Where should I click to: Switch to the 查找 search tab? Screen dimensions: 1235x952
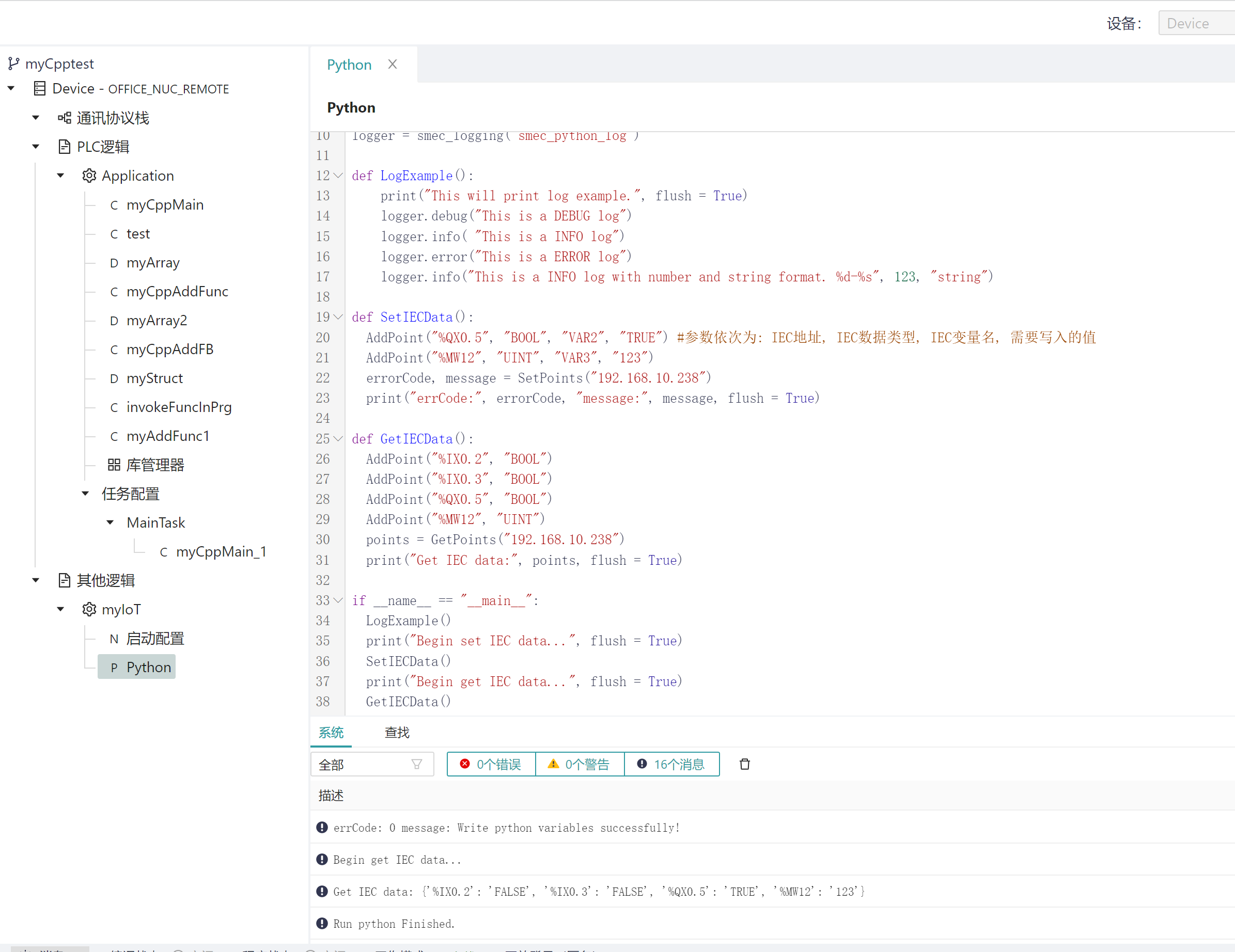click(x=397, y=733)
